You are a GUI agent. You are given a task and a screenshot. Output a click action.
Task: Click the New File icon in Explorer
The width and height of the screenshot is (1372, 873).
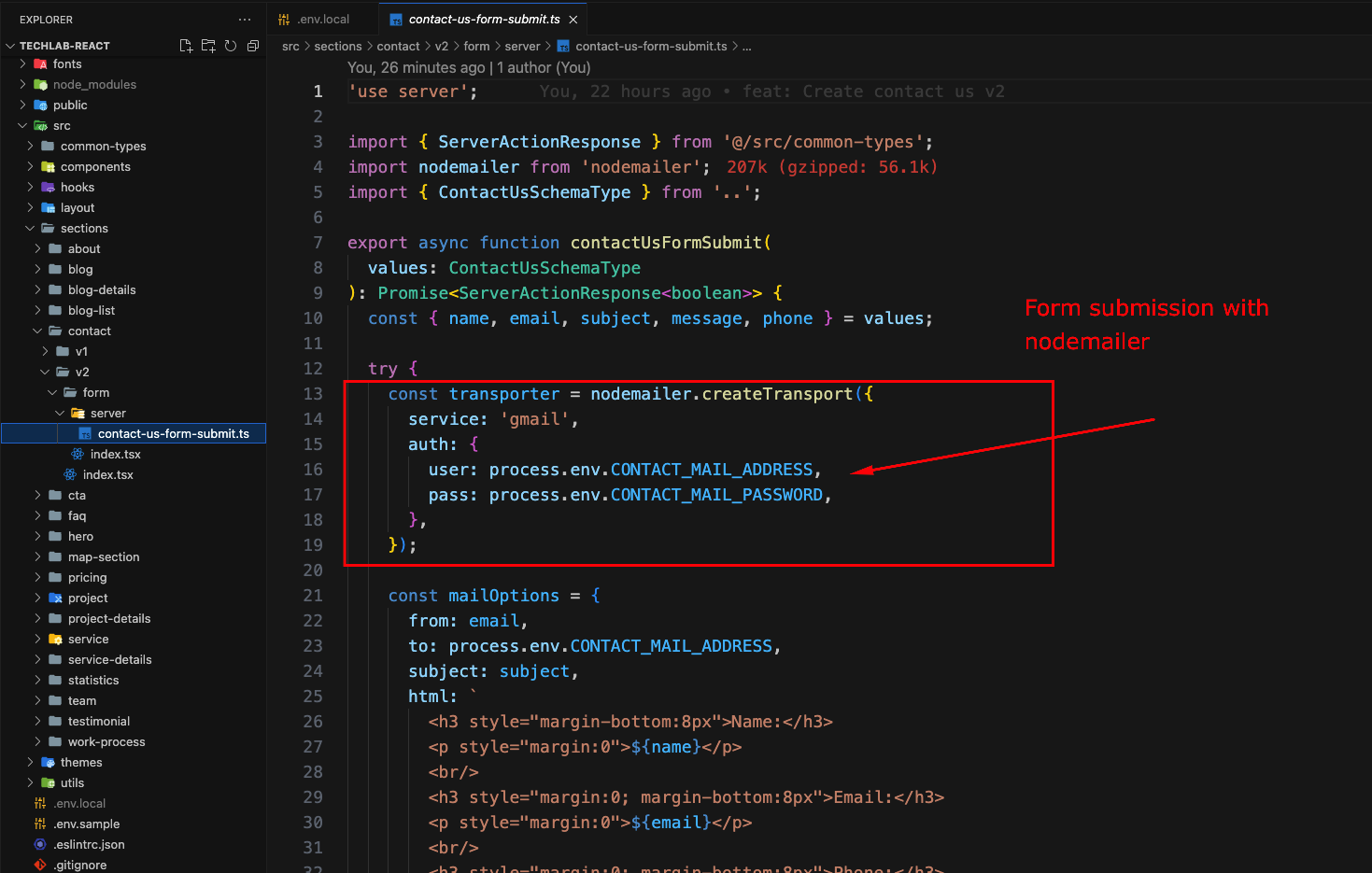186,46
